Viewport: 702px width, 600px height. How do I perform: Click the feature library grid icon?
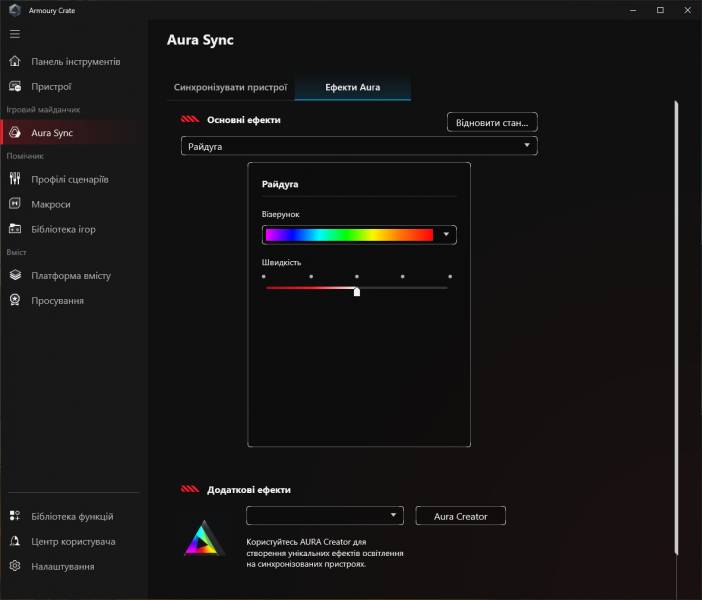pyautogui.click(x=15, y=516)
